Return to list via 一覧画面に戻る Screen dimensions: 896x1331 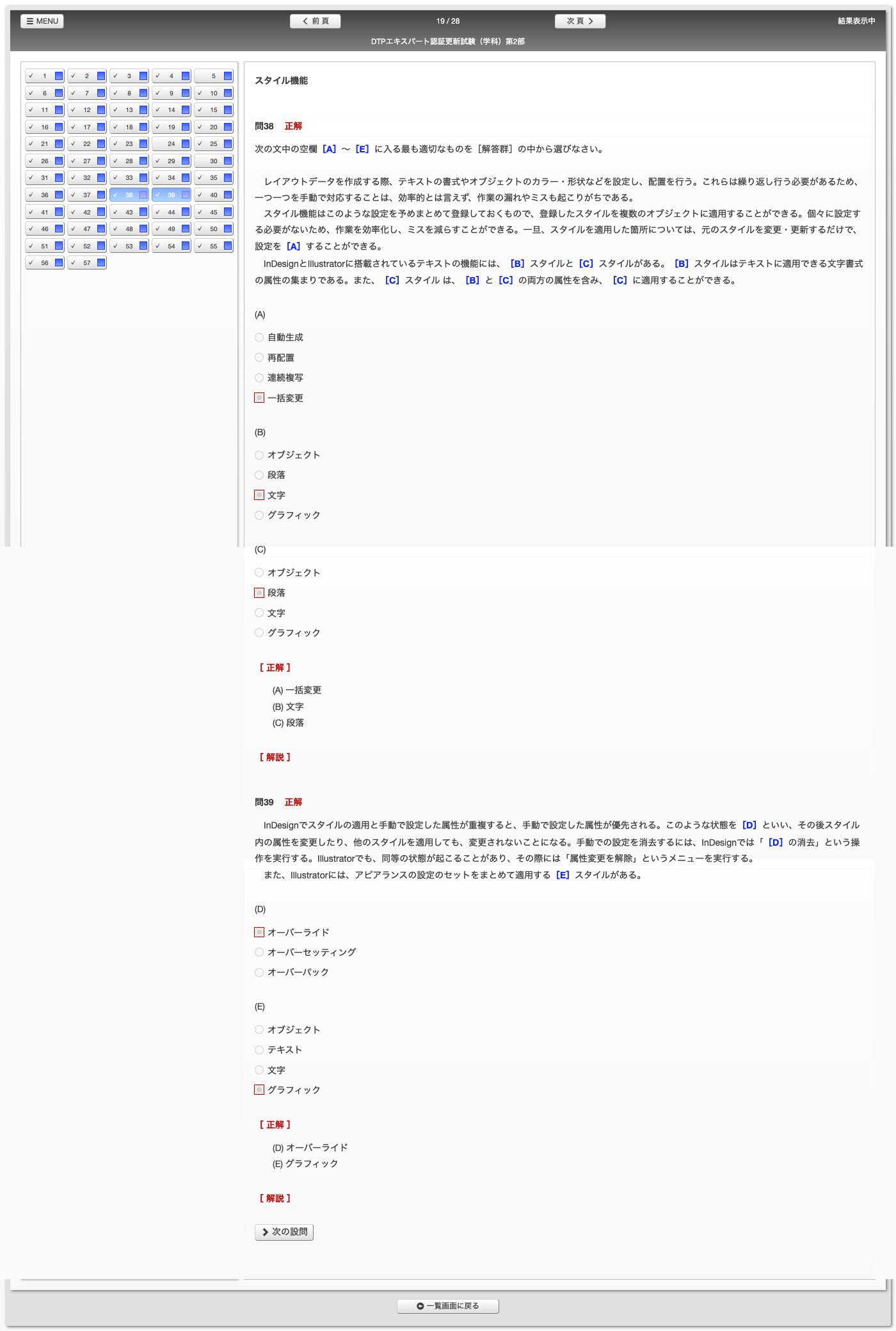tap(447, 1306)
